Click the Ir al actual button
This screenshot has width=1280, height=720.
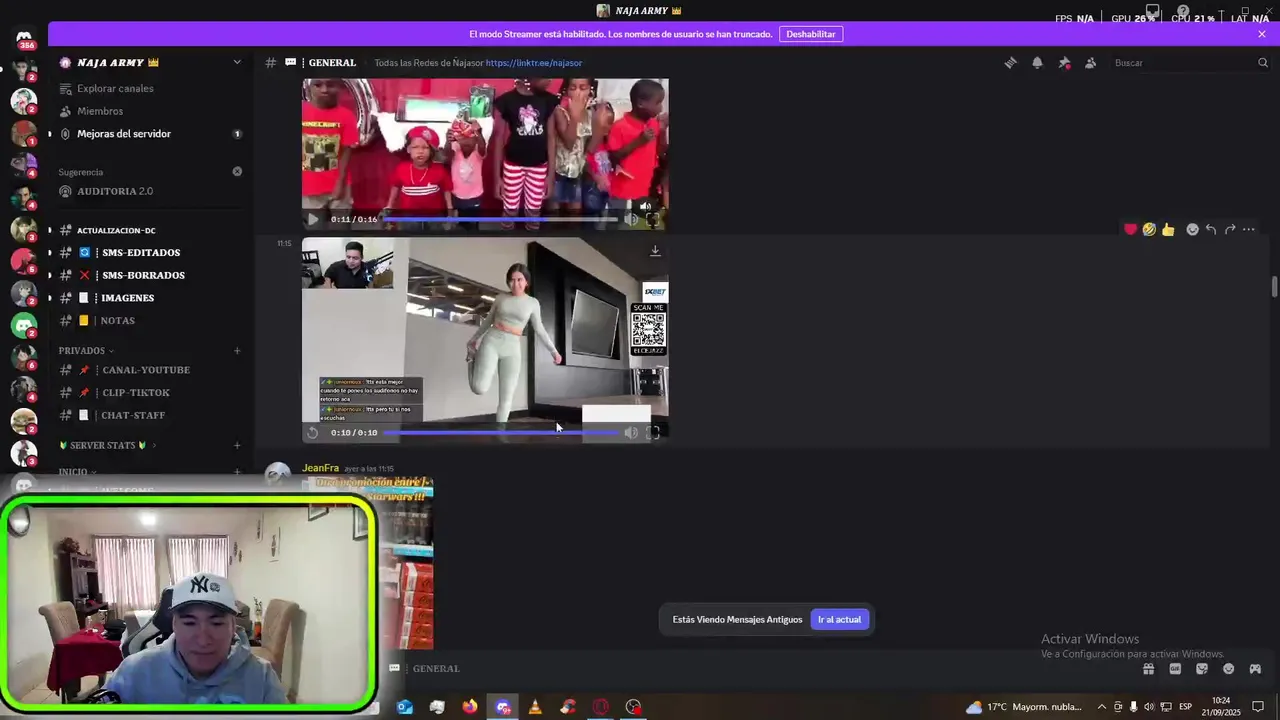[839, 620]
